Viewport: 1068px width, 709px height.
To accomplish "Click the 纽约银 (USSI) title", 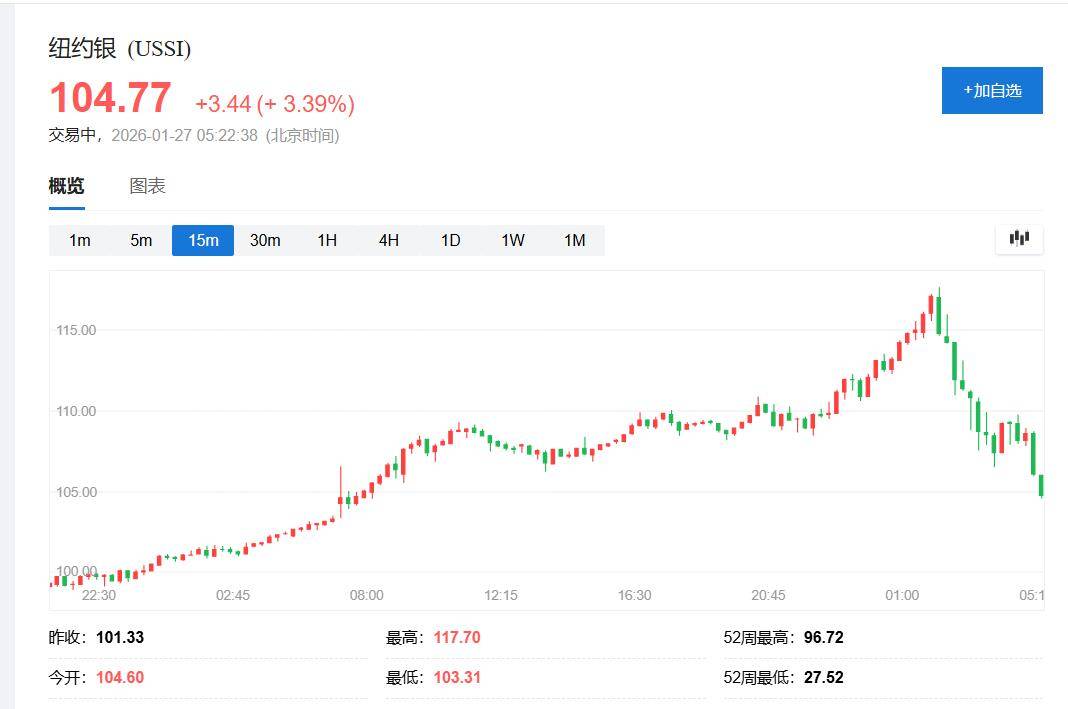I will pyautogui.click(x=120, y=48).
